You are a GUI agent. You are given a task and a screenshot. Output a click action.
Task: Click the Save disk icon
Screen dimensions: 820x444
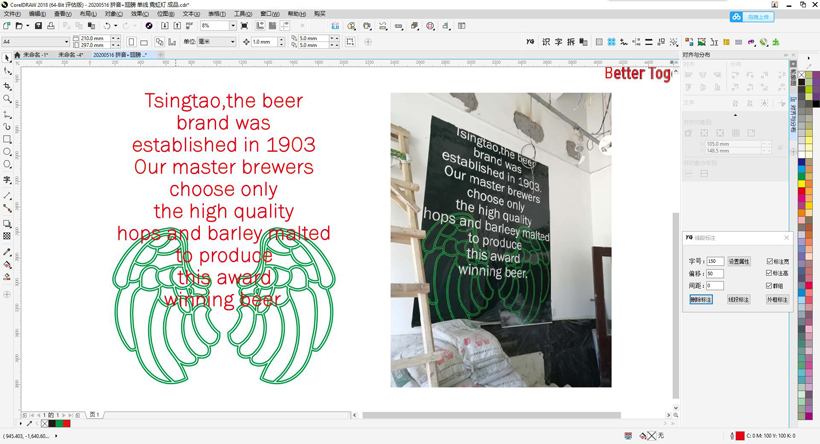pyautogui.click(x=38, y=26)
